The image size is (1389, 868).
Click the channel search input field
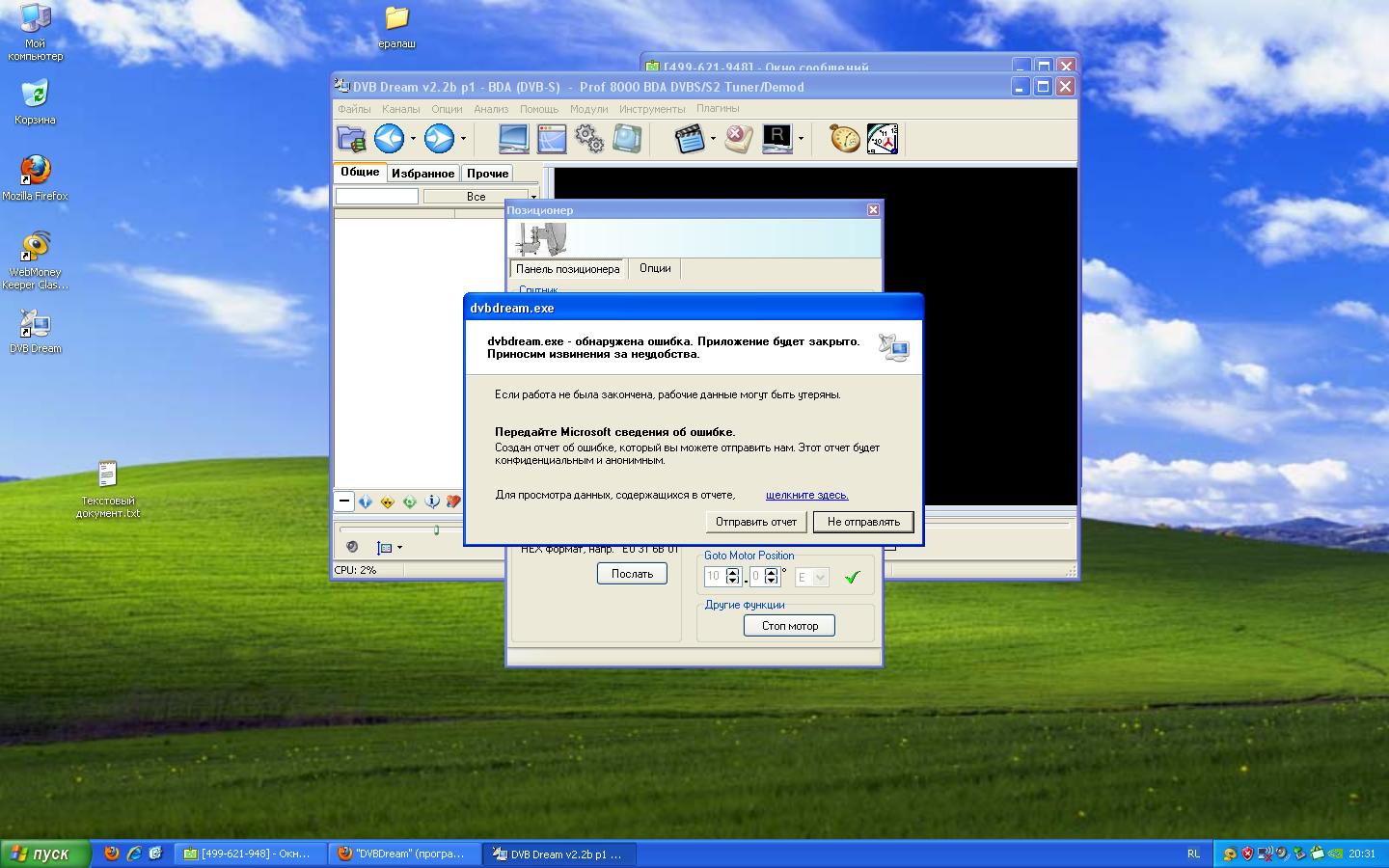pyautogui.click(x=376, y=196)
